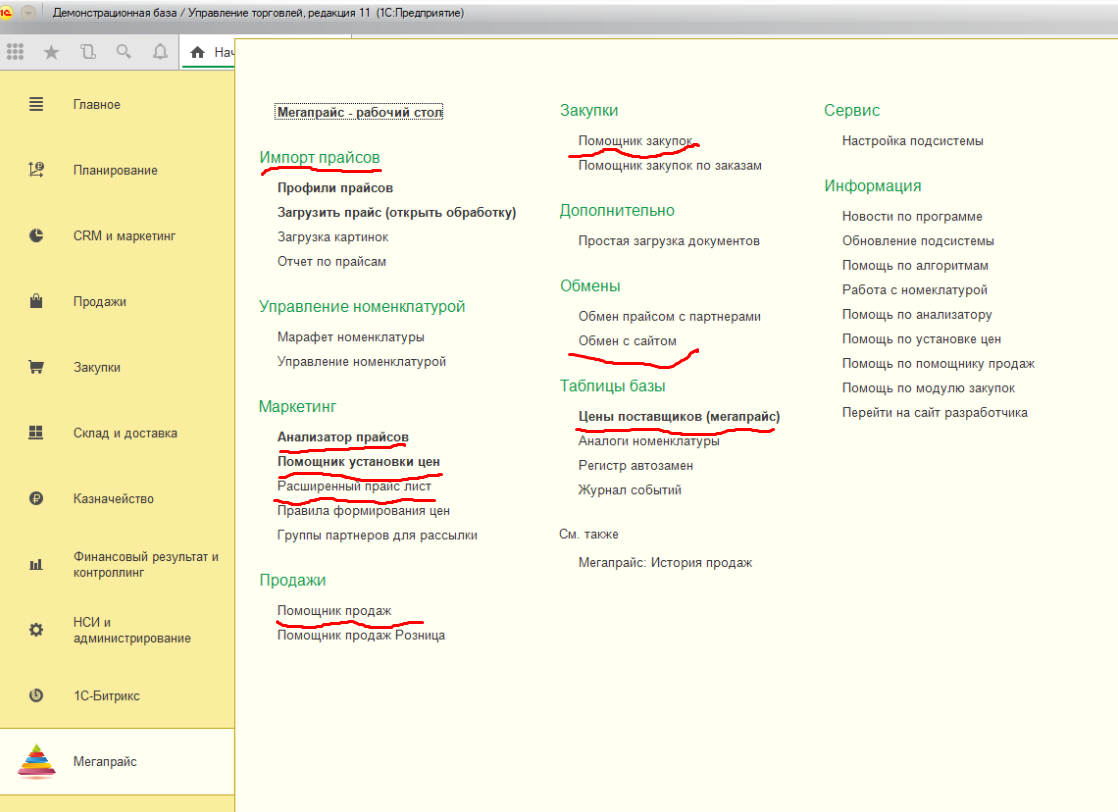The image size is (1118, 812).
Task: Open Обмен с сайтом link
Action: (x=627, y=341)
